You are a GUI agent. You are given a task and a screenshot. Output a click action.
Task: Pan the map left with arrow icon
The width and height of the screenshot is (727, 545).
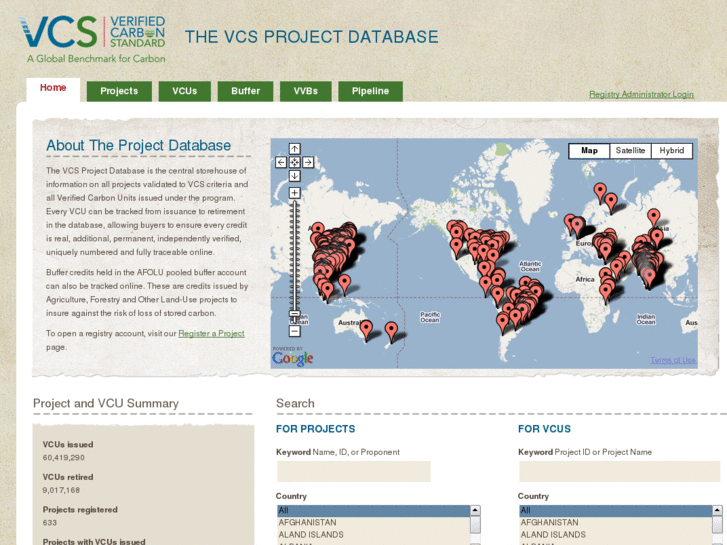point(281,162)
